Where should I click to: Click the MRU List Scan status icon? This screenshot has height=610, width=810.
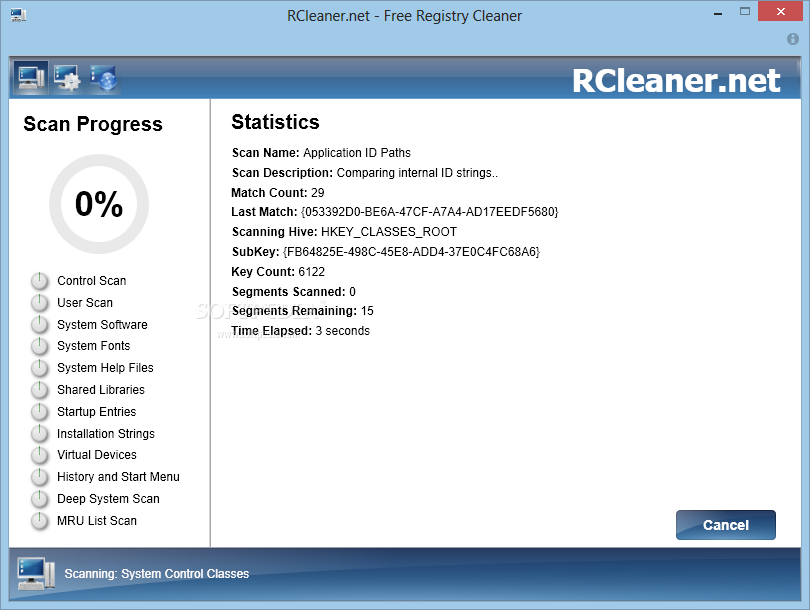(x=40, y=521)
